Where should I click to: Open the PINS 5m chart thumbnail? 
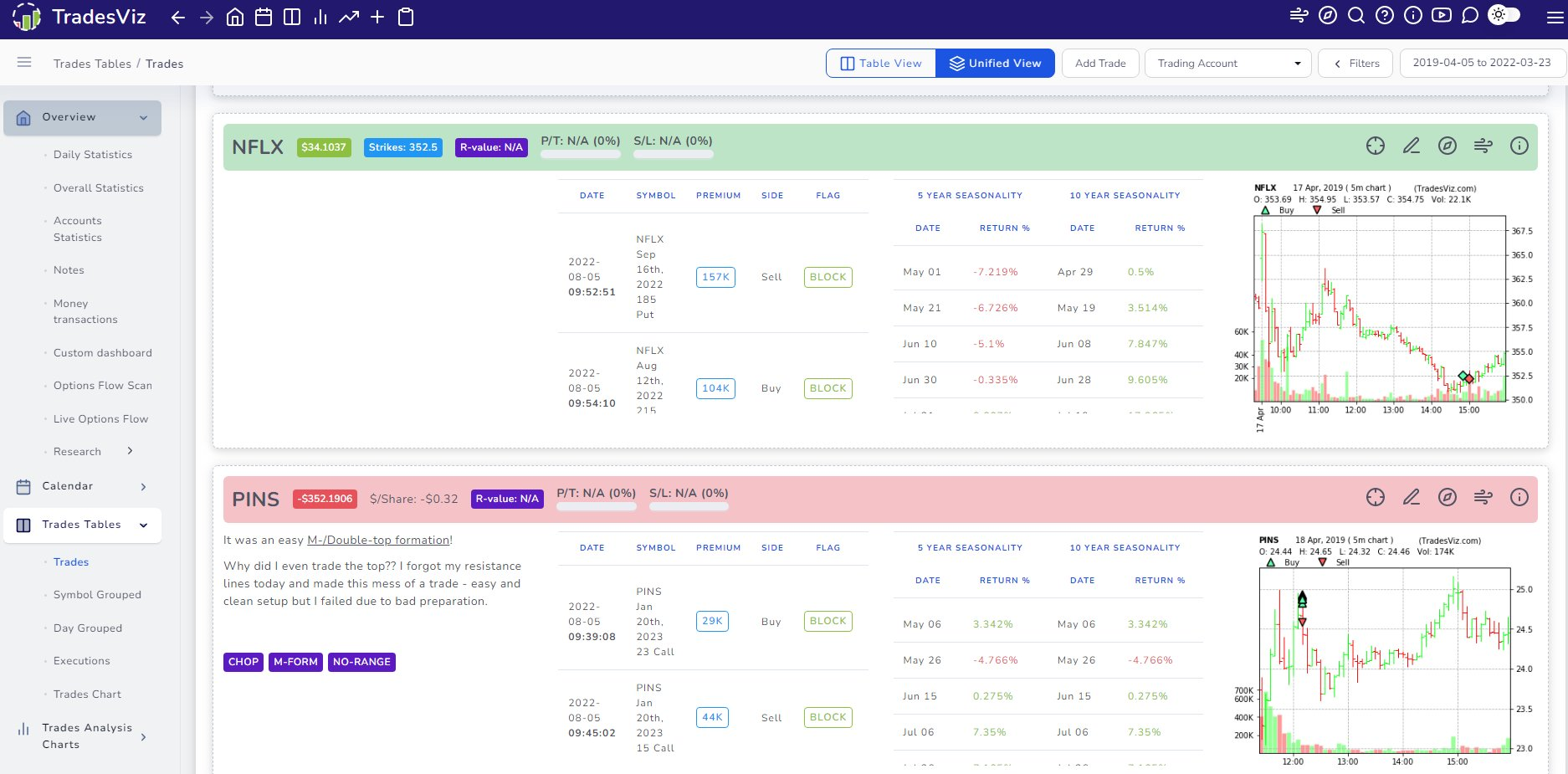[x=1384, y=650]
